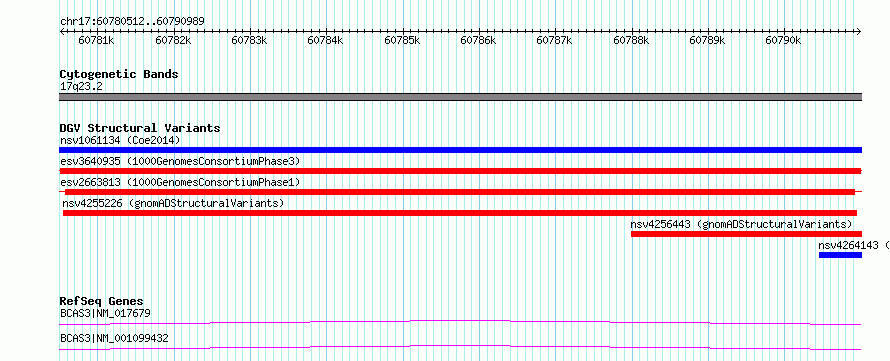
Task: Click the gray 17q23.2 cytogenetic band
Action: [460, 97]
